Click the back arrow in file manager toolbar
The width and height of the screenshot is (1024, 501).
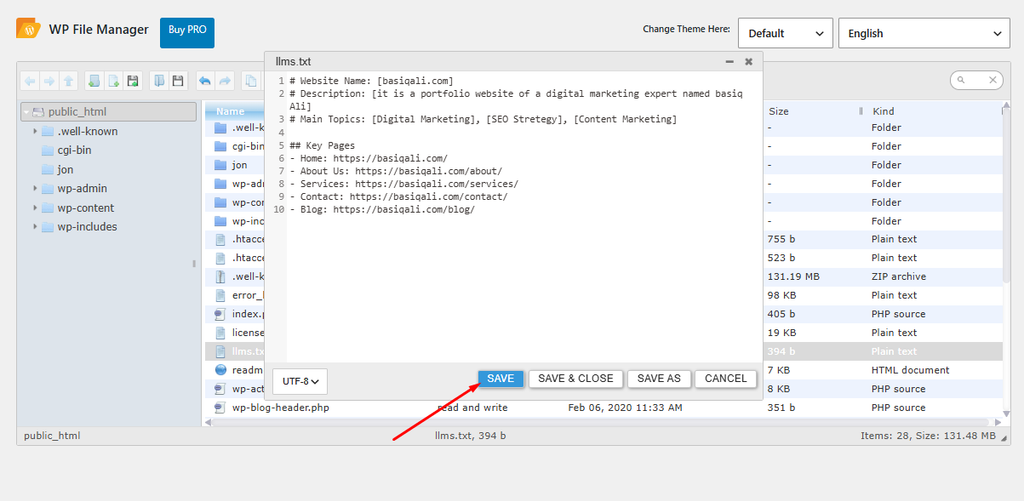tap(29, 81)
